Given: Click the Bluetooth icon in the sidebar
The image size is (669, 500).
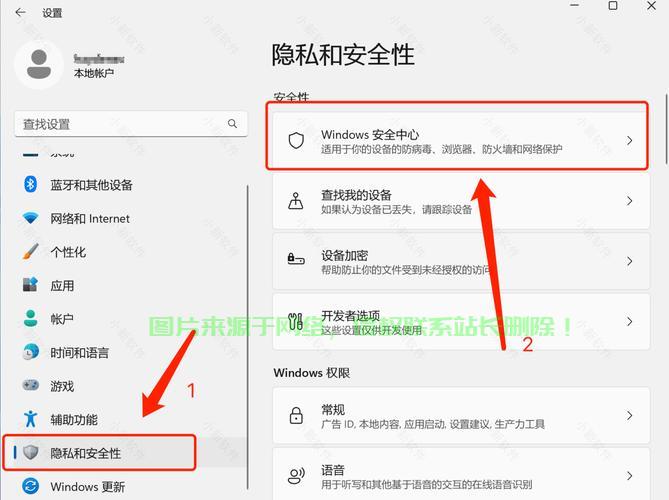Looking at the screenshot, I should point(30,184).
